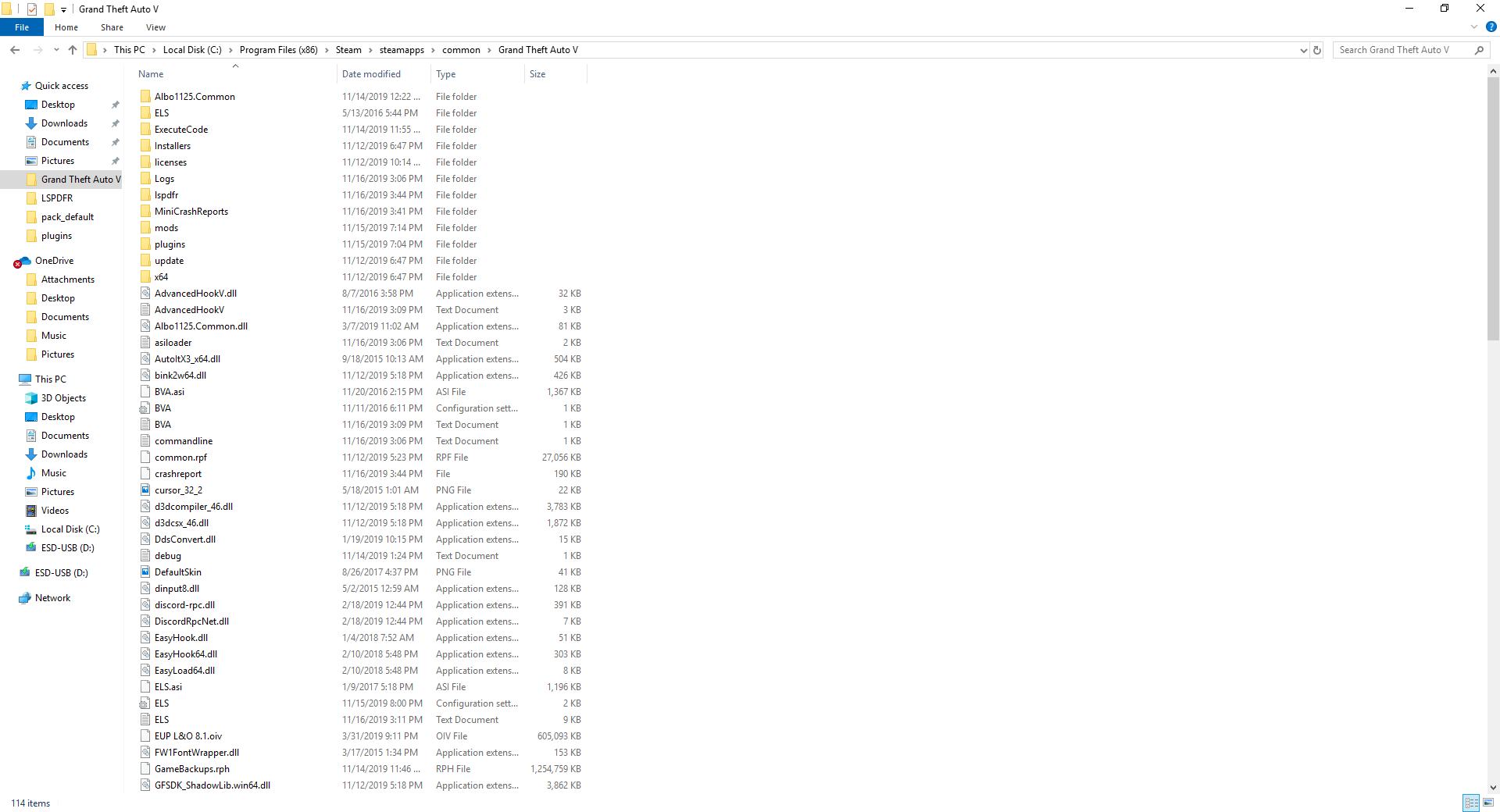Click the scroll up arrow of file list
1500x812 pixels.
click(1493, 70)
